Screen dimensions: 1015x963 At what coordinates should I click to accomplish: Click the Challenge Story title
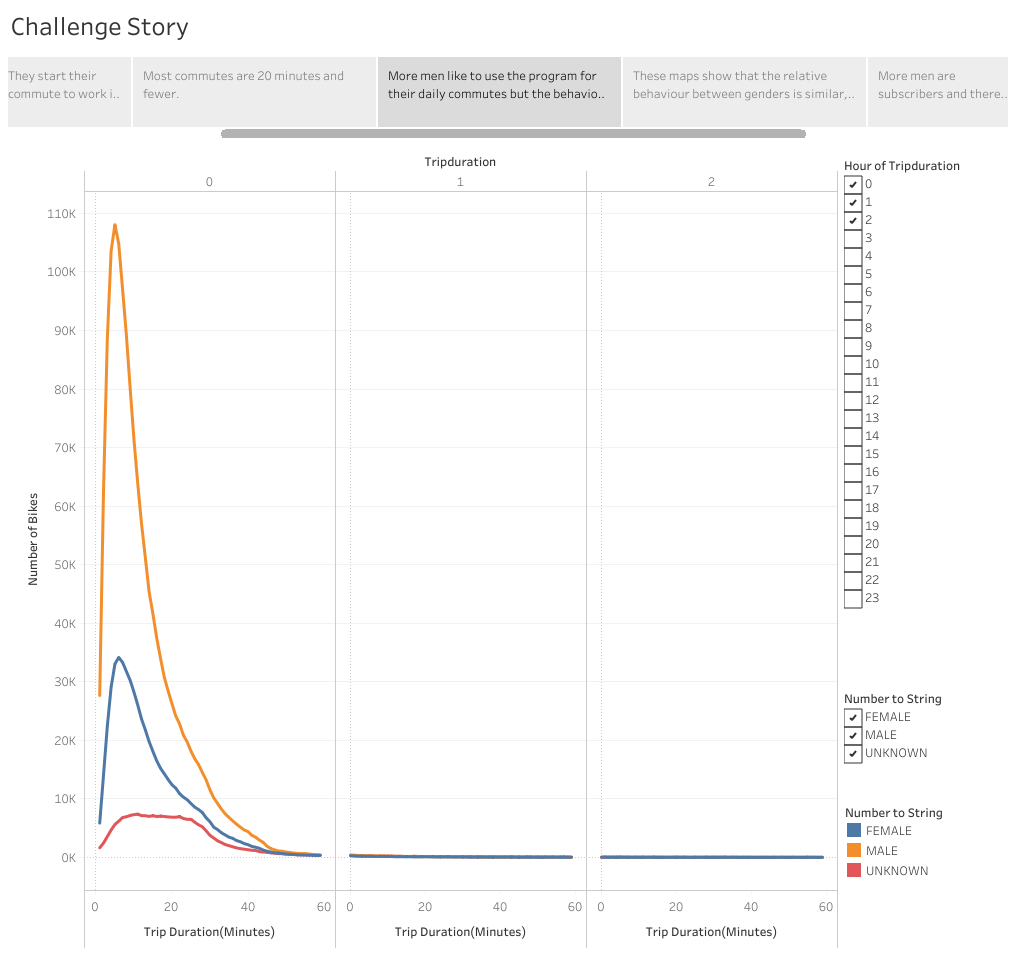pyautogui.click(x=98, y=27)
